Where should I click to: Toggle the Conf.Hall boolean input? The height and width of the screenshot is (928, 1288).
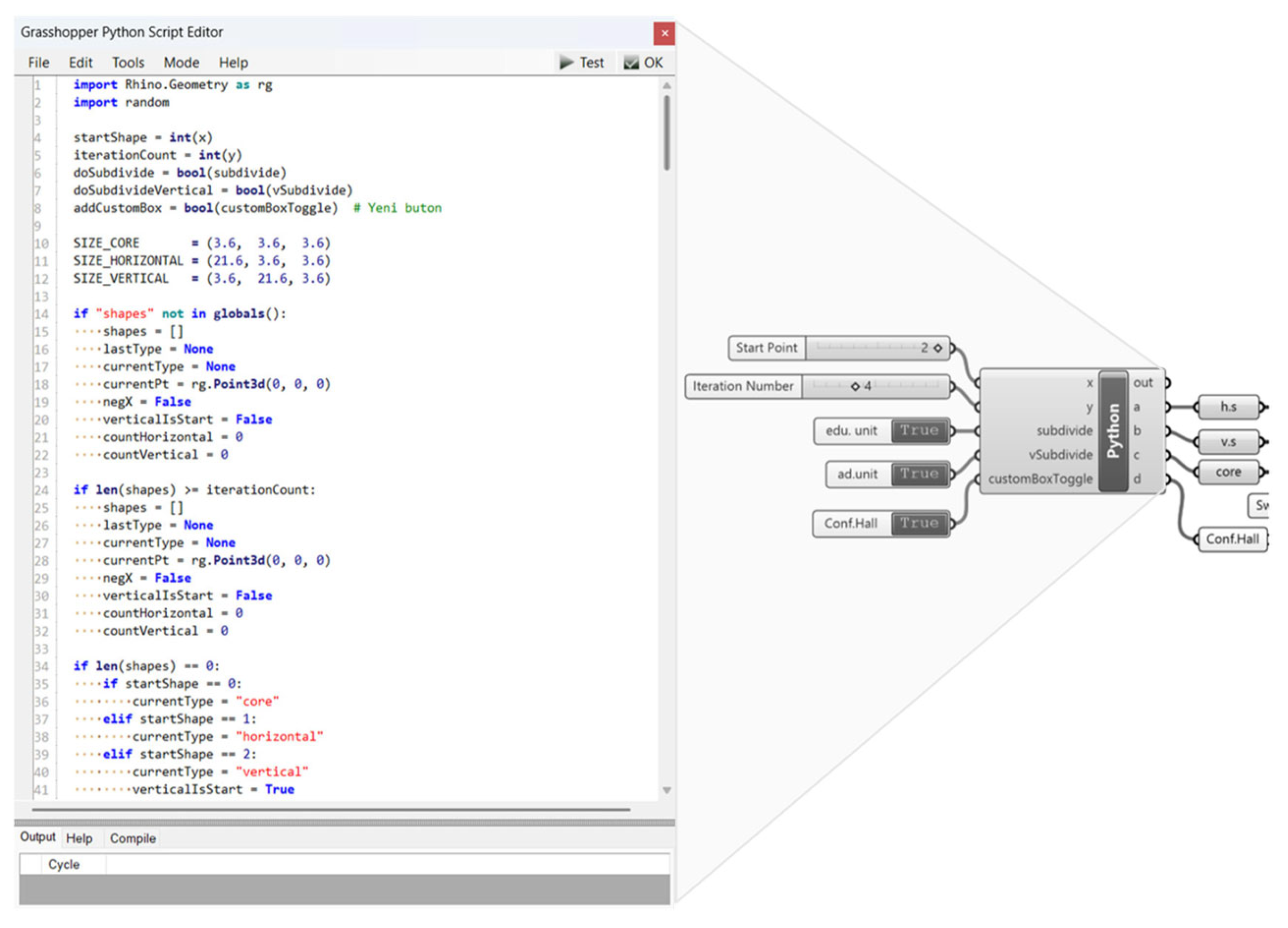click(x=919, y=524)
